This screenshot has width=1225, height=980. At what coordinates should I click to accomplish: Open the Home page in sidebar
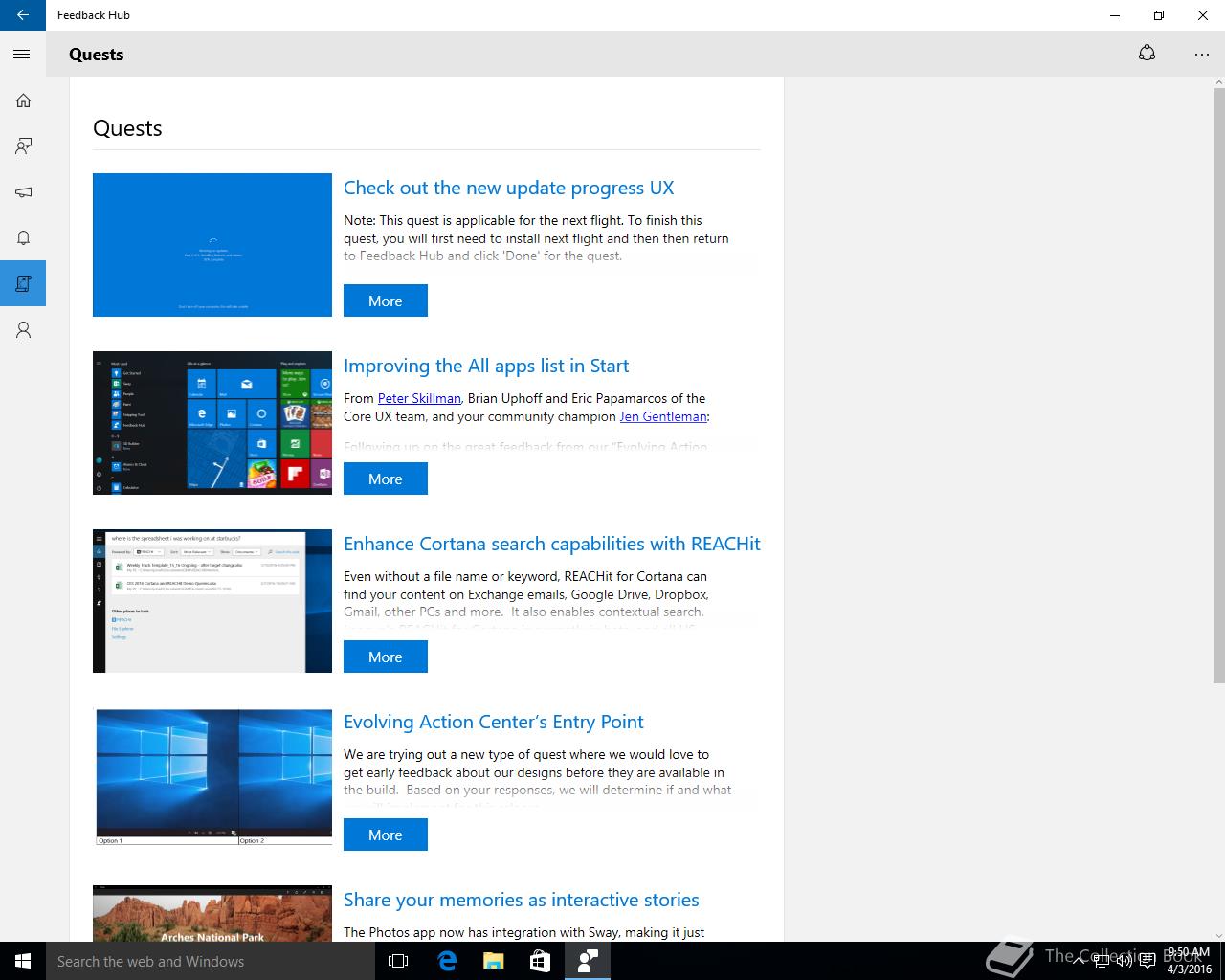coord(23,100)
